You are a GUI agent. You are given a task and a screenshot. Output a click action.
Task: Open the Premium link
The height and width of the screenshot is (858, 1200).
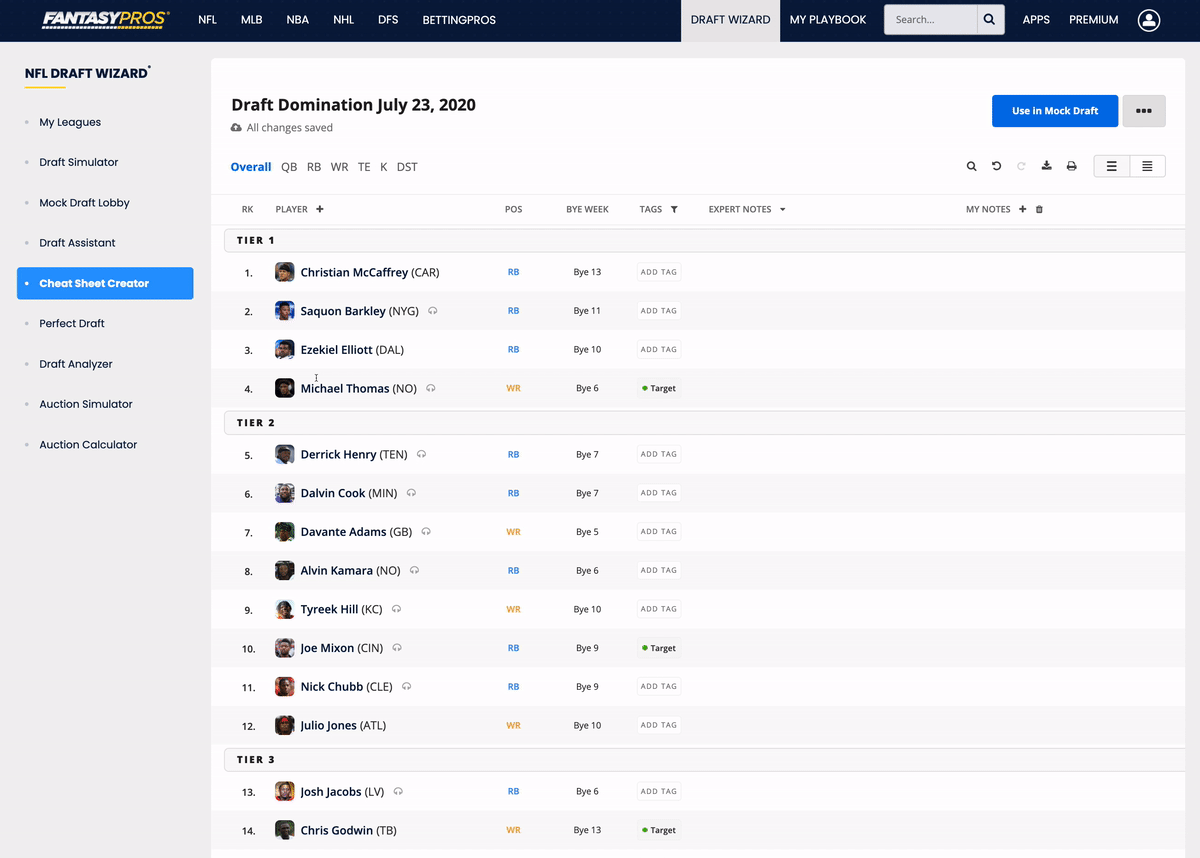point(1094,20)
